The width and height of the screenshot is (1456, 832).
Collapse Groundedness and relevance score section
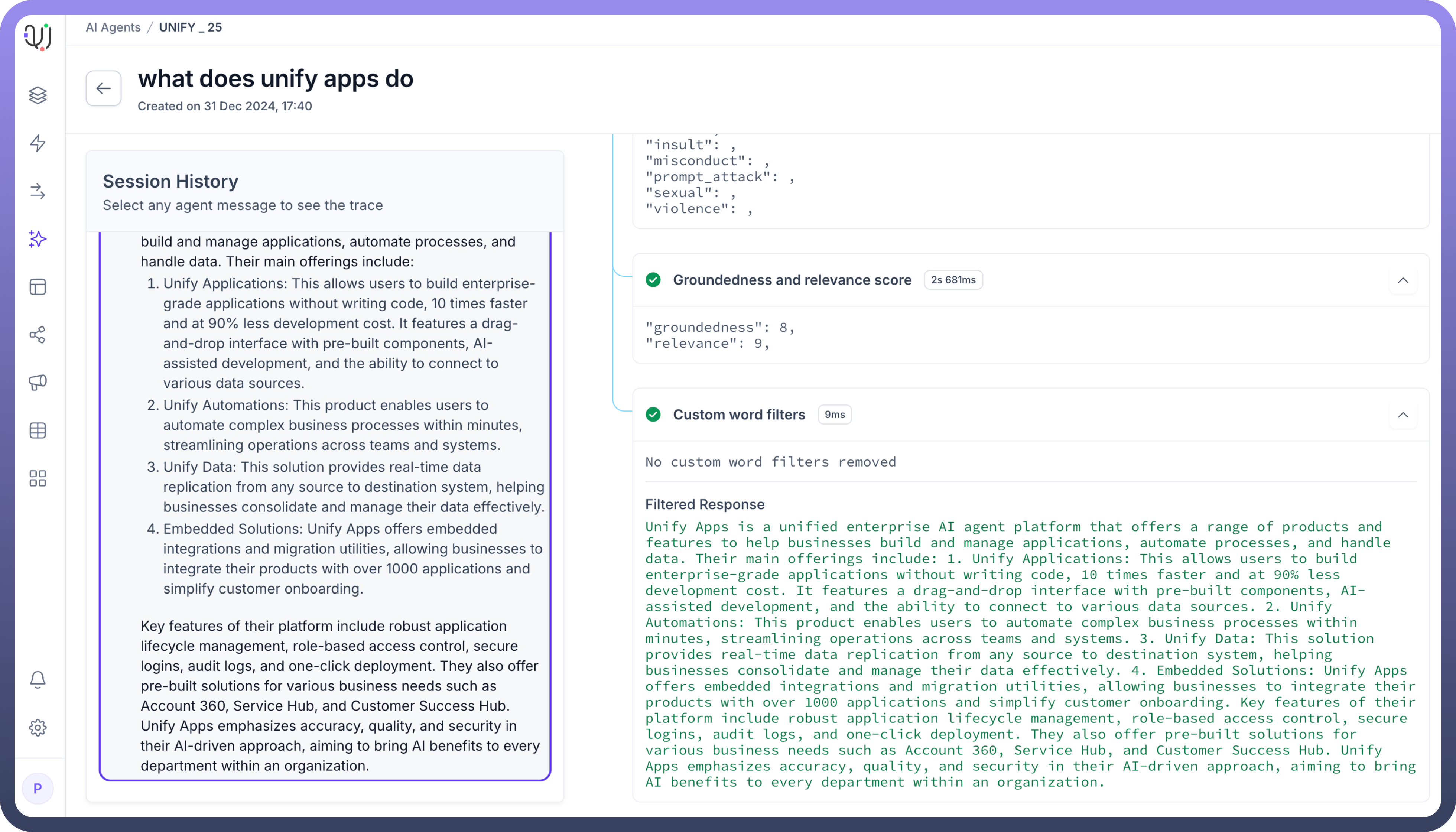1402,280
